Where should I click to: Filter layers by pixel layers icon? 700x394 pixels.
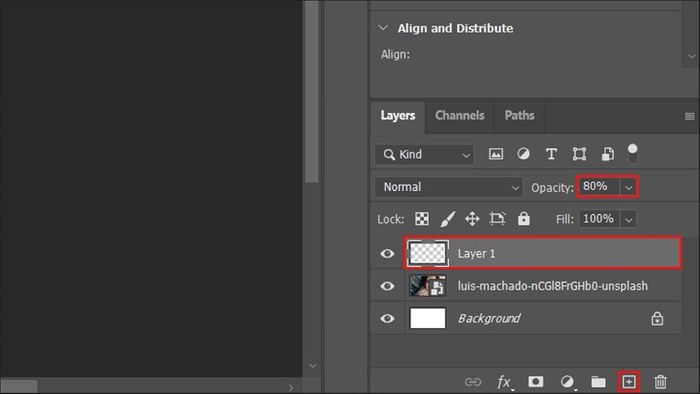point(496,154)
